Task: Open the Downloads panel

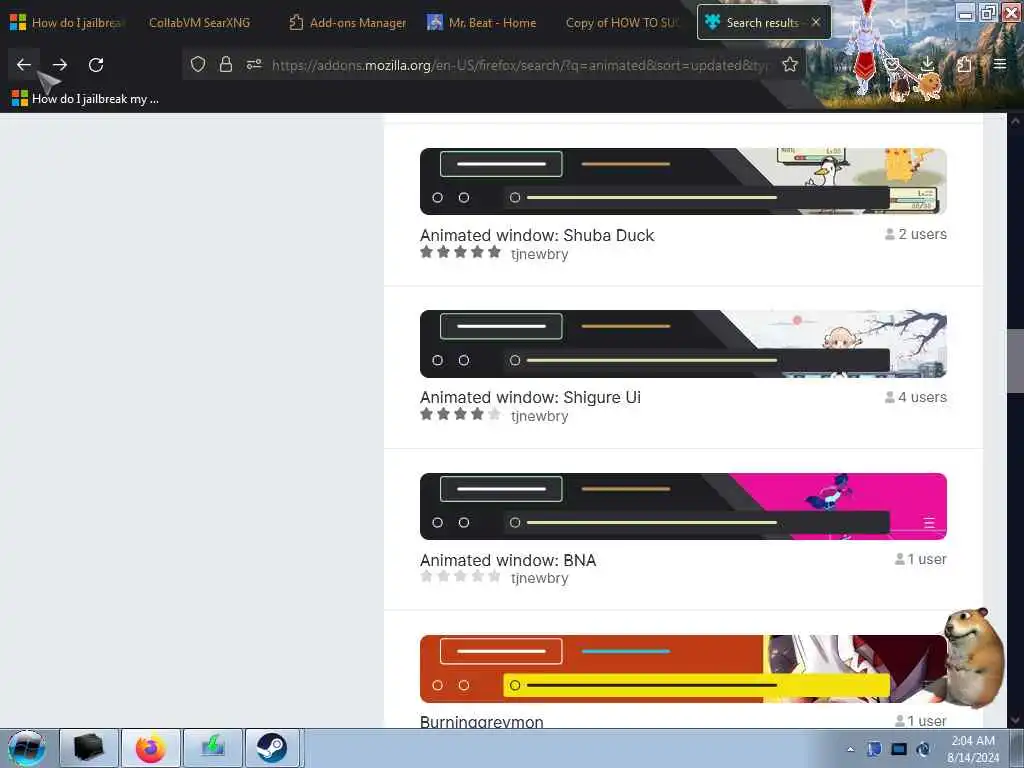Action: coord(927,64)
